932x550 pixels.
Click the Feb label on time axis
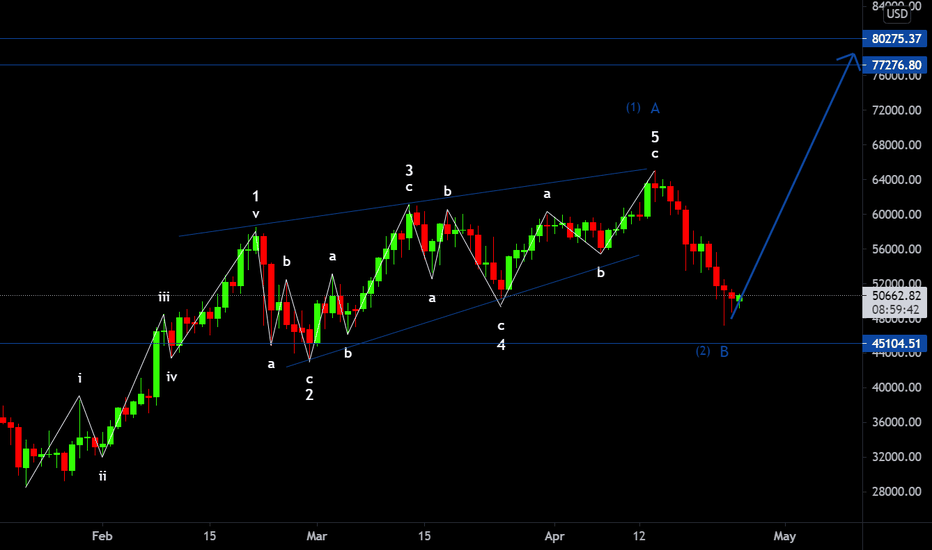click(x=102, y=536)
